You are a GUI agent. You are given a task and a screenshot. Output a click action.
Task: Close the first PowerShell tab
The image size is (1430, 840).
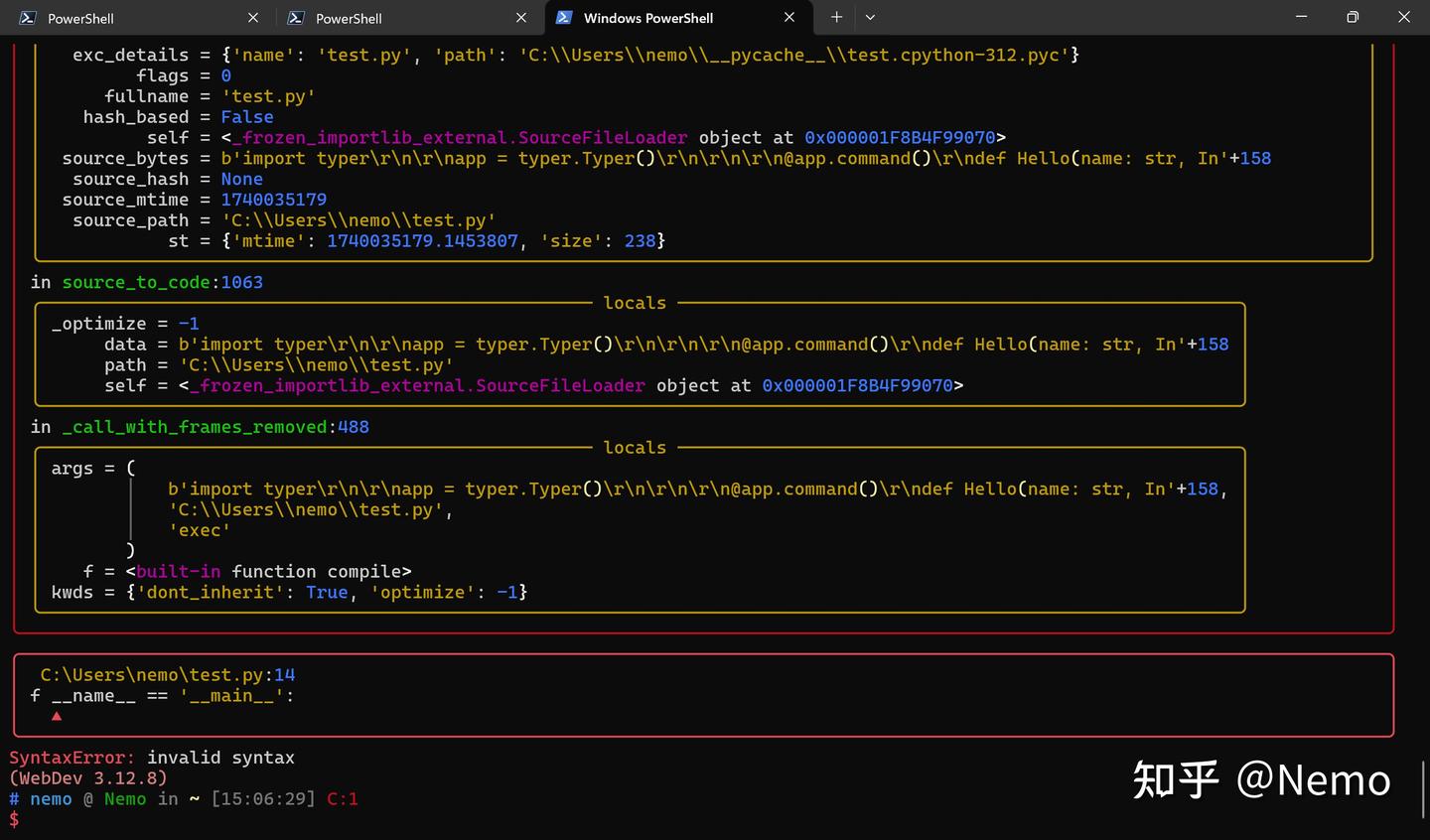pos(252,17)
